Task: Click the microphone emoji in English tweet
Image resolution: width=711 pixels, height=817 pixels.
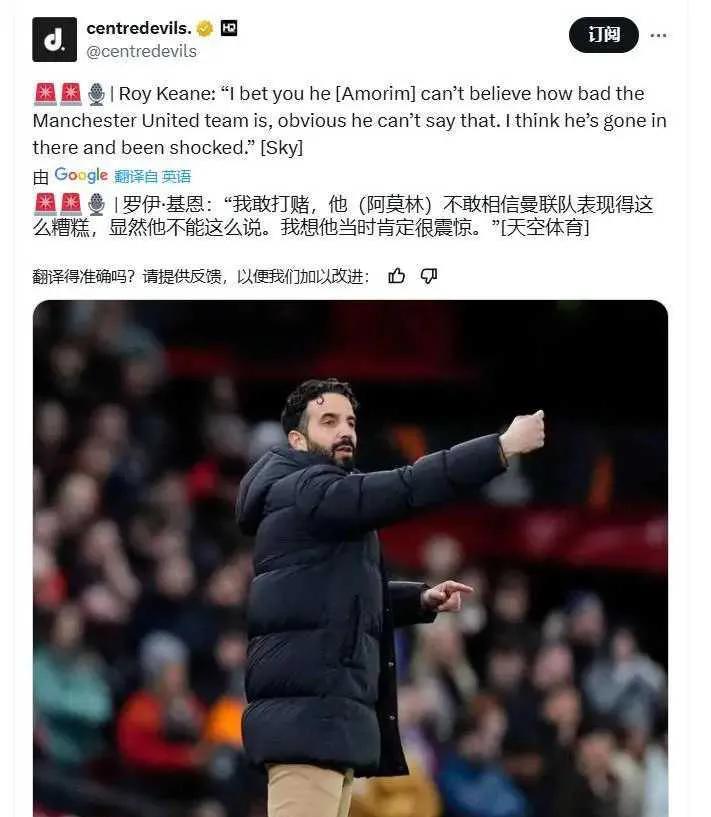Action: (x=96, y=94)
